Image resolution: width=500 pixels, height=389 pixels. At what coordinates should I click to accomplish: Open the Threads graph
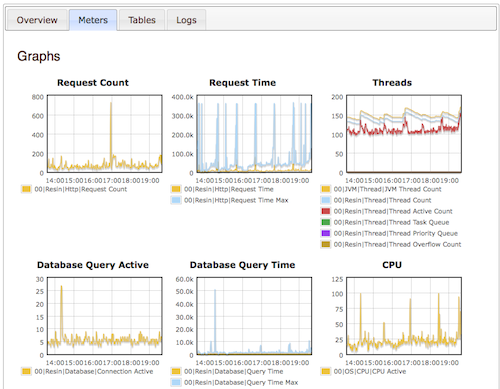point(404,134)
